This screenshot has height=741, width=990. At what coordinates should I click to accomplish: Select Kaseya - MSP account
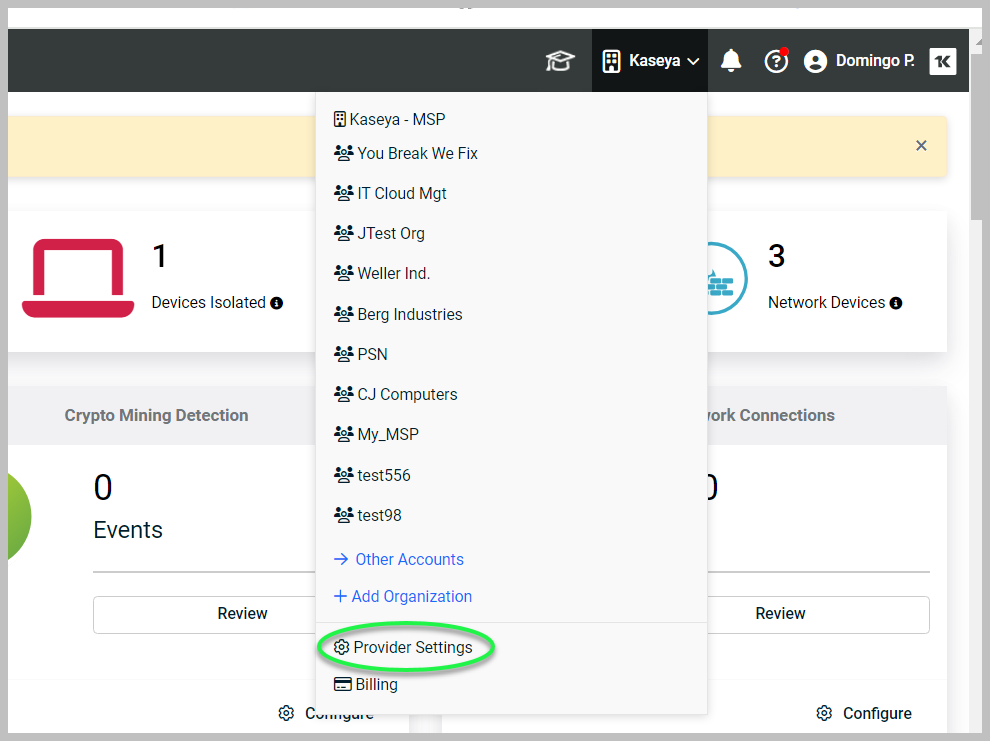[390, 119]
